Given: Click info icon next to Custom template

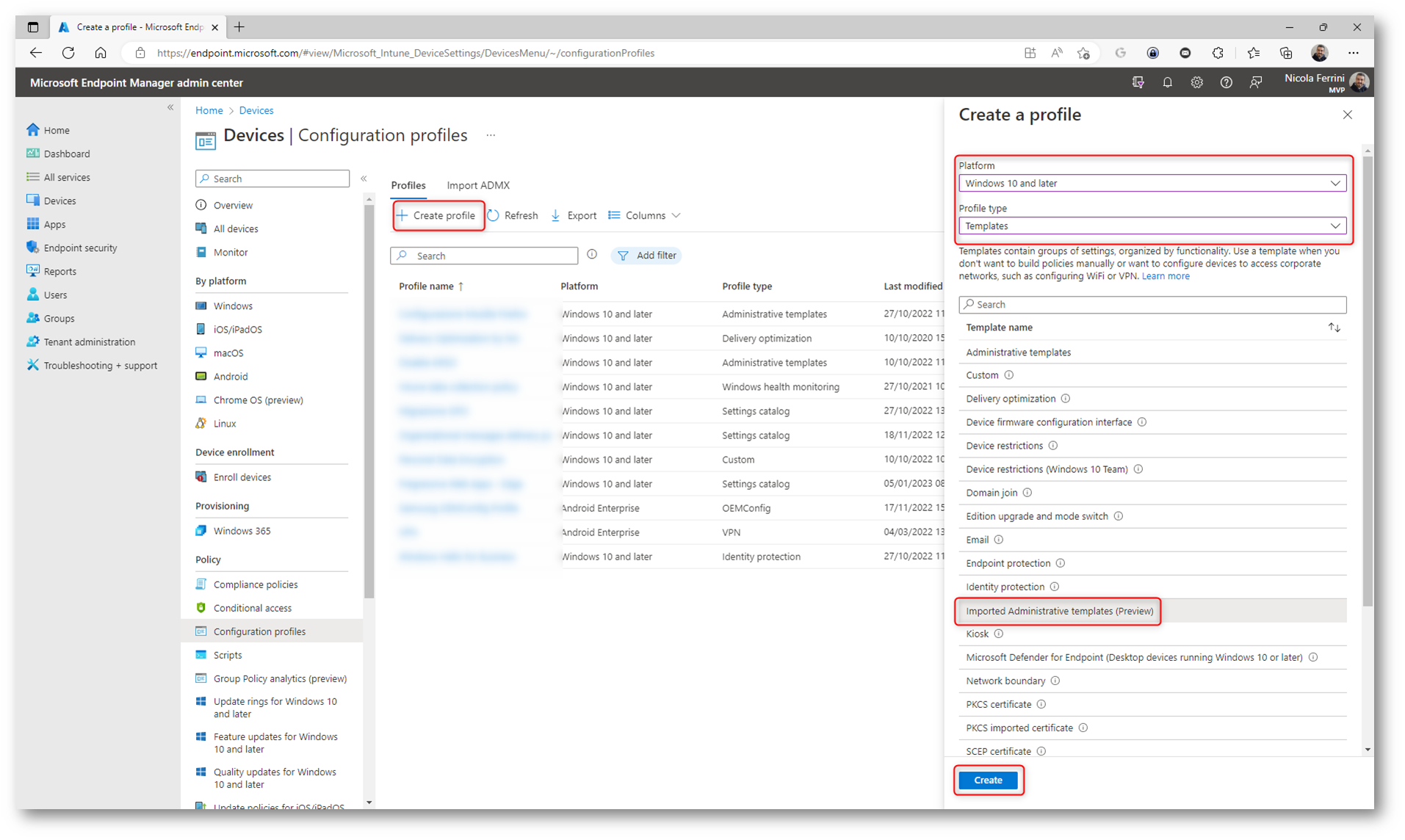Looking at the screenshot, I should (x=1009, y=375).
